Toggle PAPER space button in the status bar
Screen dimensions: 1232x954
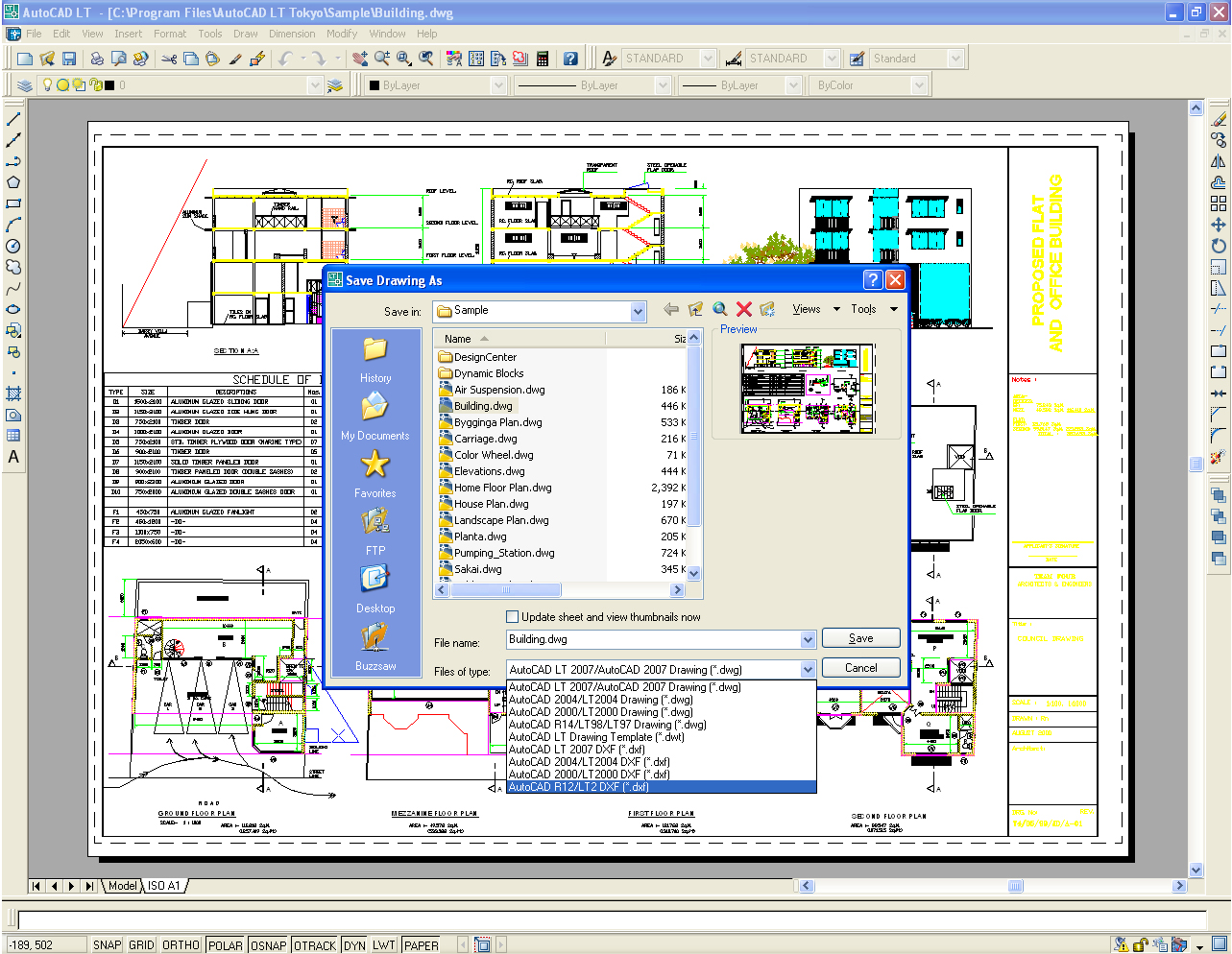coord(421,945)
